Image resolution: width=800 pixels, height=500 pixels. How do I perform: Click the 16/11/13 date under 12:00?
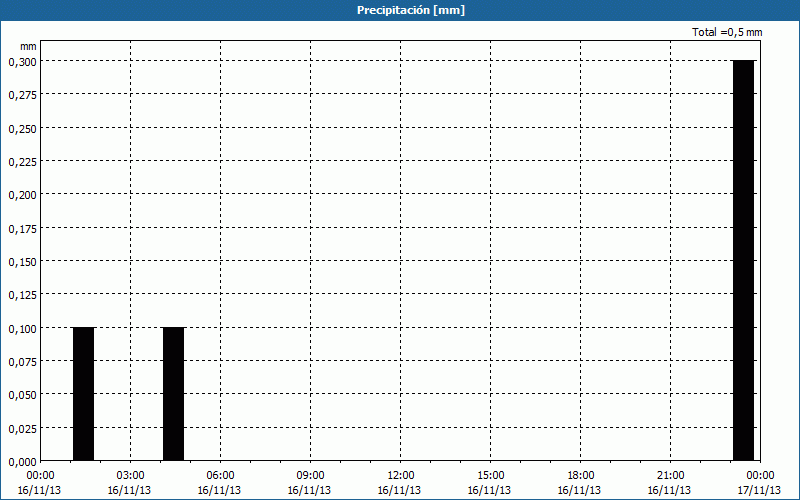(399, 490)
